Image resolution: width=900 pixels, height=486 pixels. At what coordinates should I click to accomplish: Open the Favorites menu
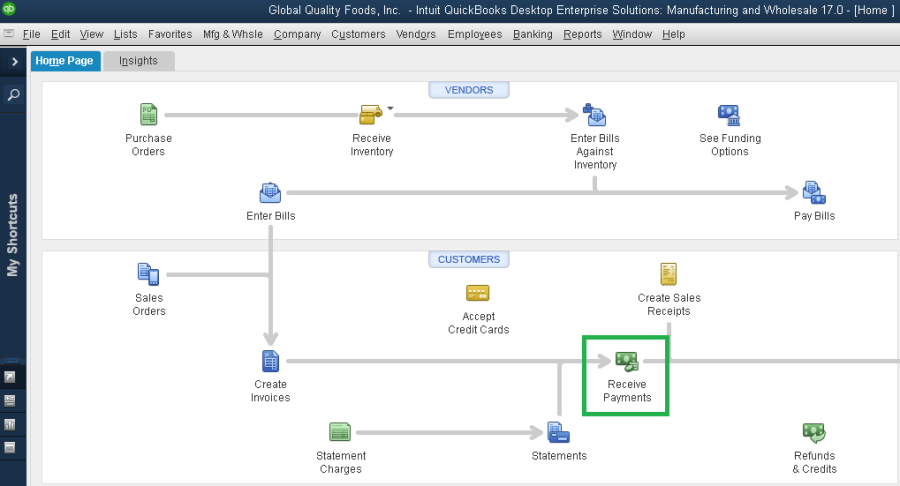coord(170,34)
